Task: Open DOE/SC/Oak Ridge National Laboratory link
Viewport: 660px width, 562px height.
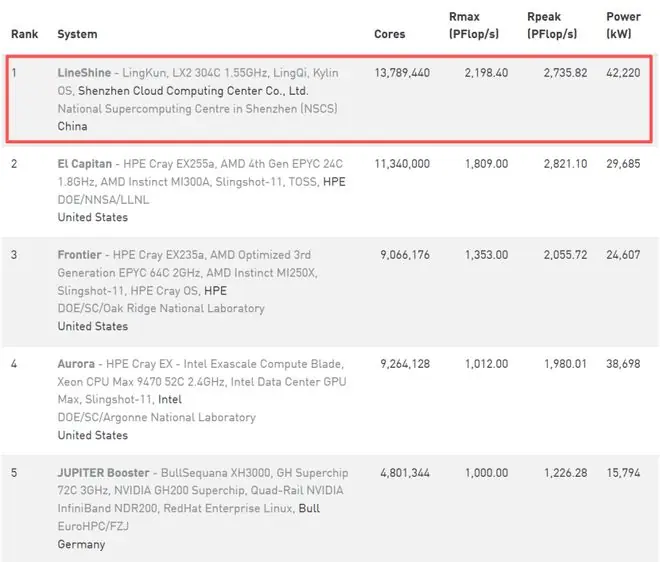Action: pyautogui.click(x=161, y=309)
